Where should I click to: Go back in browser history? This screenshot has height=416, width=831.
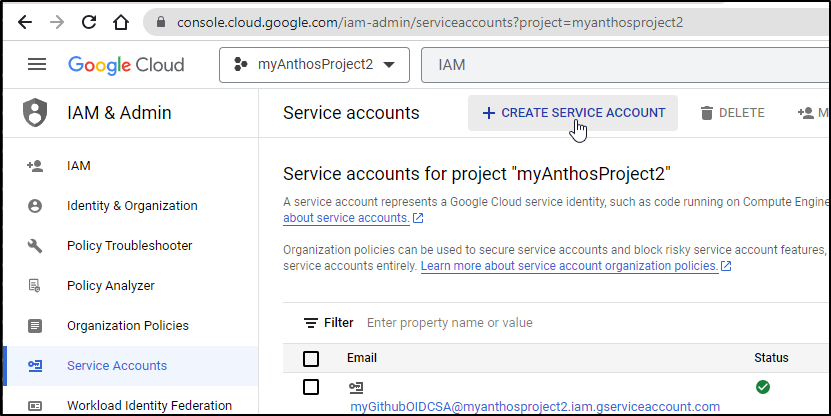click(x=25, y=22)
